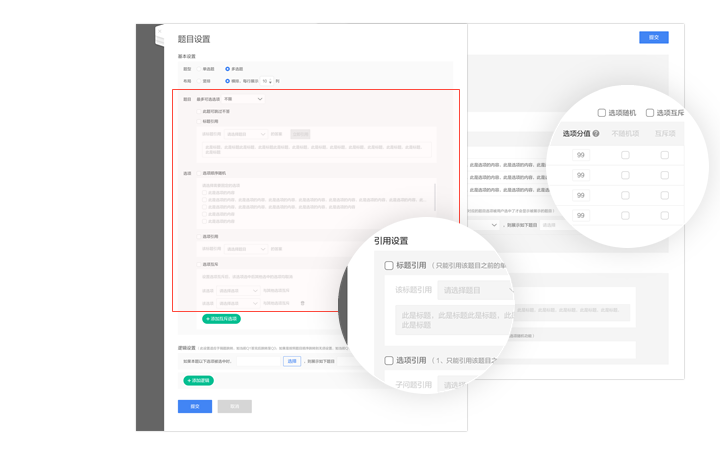Expand the 请选择题目 dropdown in magnified view

(476, 291)
